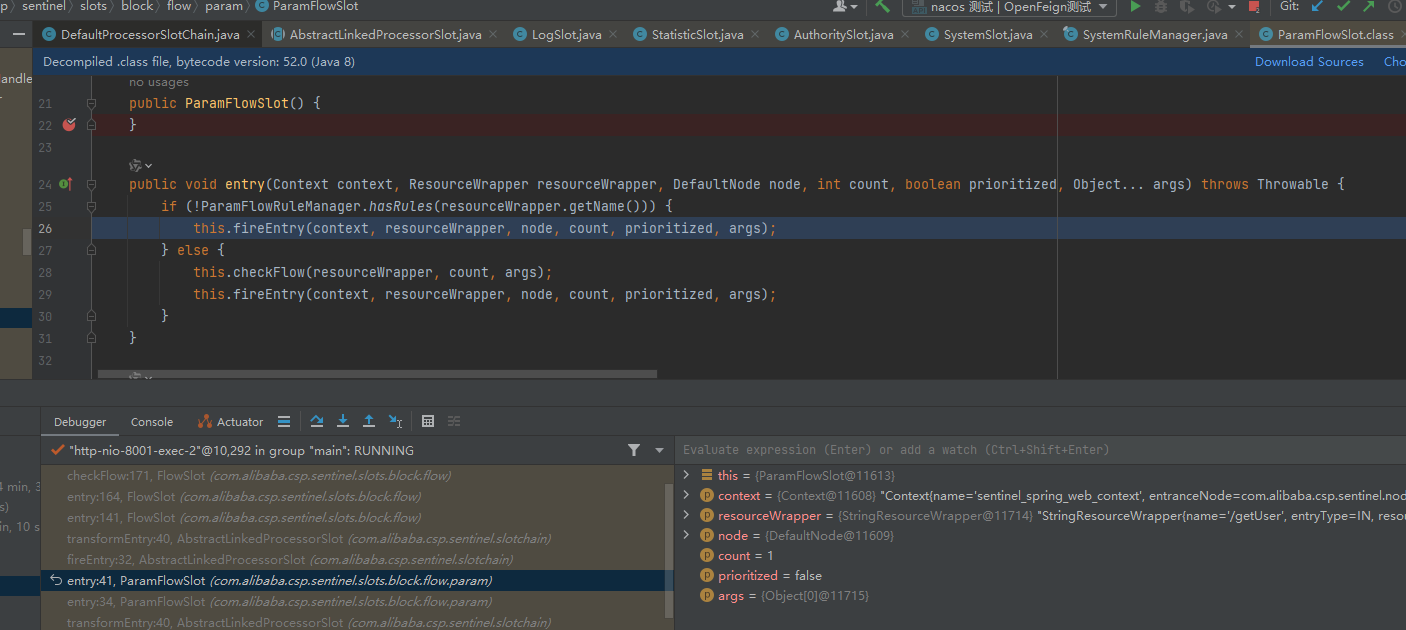The width and height of the screenshot is (1406, 630).
Task: Click the Download Sources link
Action: click(1309, 61)
